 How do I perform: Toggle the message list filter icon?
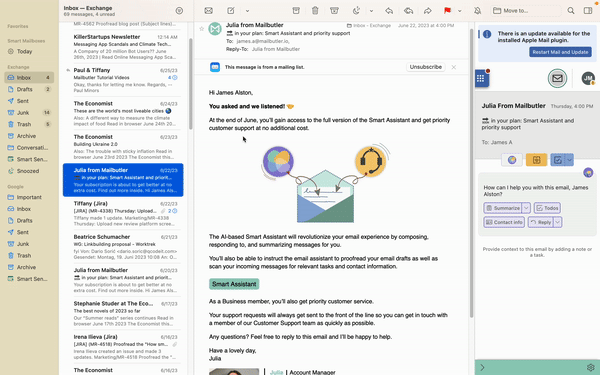(x=179, y=11)
